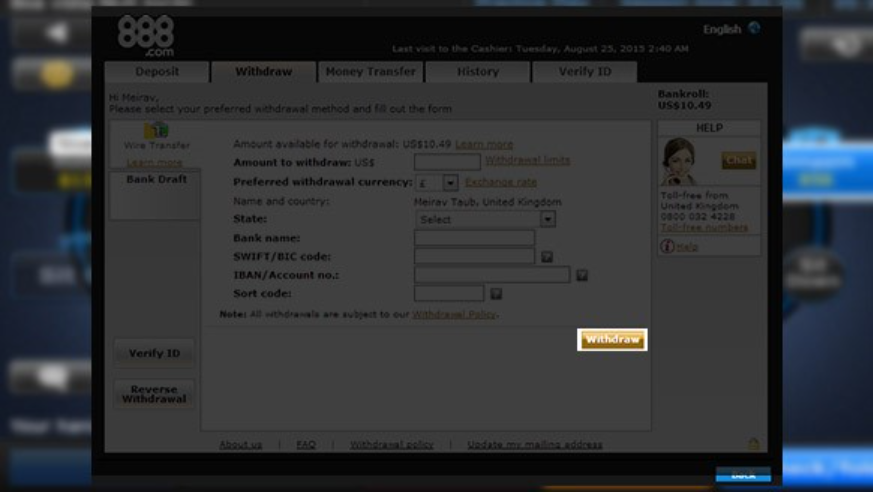The height and width of the screenshot is (492, 873).
Task: Choose the Bank Draft withdrawal method
Action: point(155,195)
